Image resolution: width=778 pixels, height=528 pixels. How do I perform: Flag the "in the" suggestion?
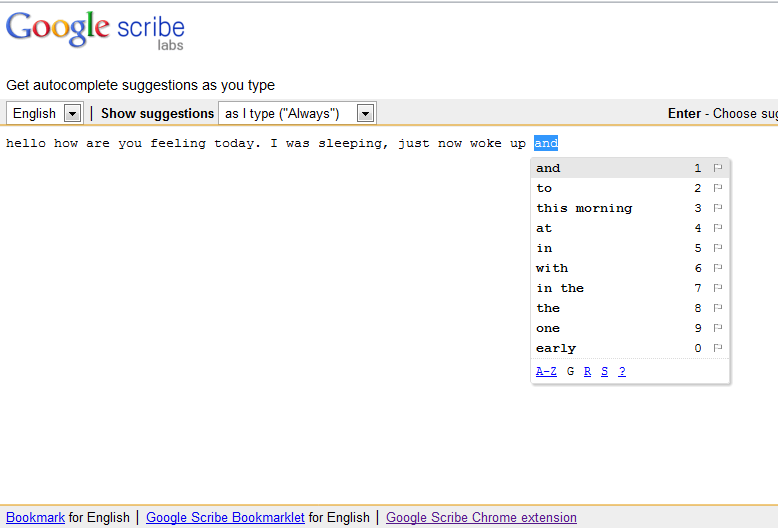pyautogui.click(x=717, y=288)
